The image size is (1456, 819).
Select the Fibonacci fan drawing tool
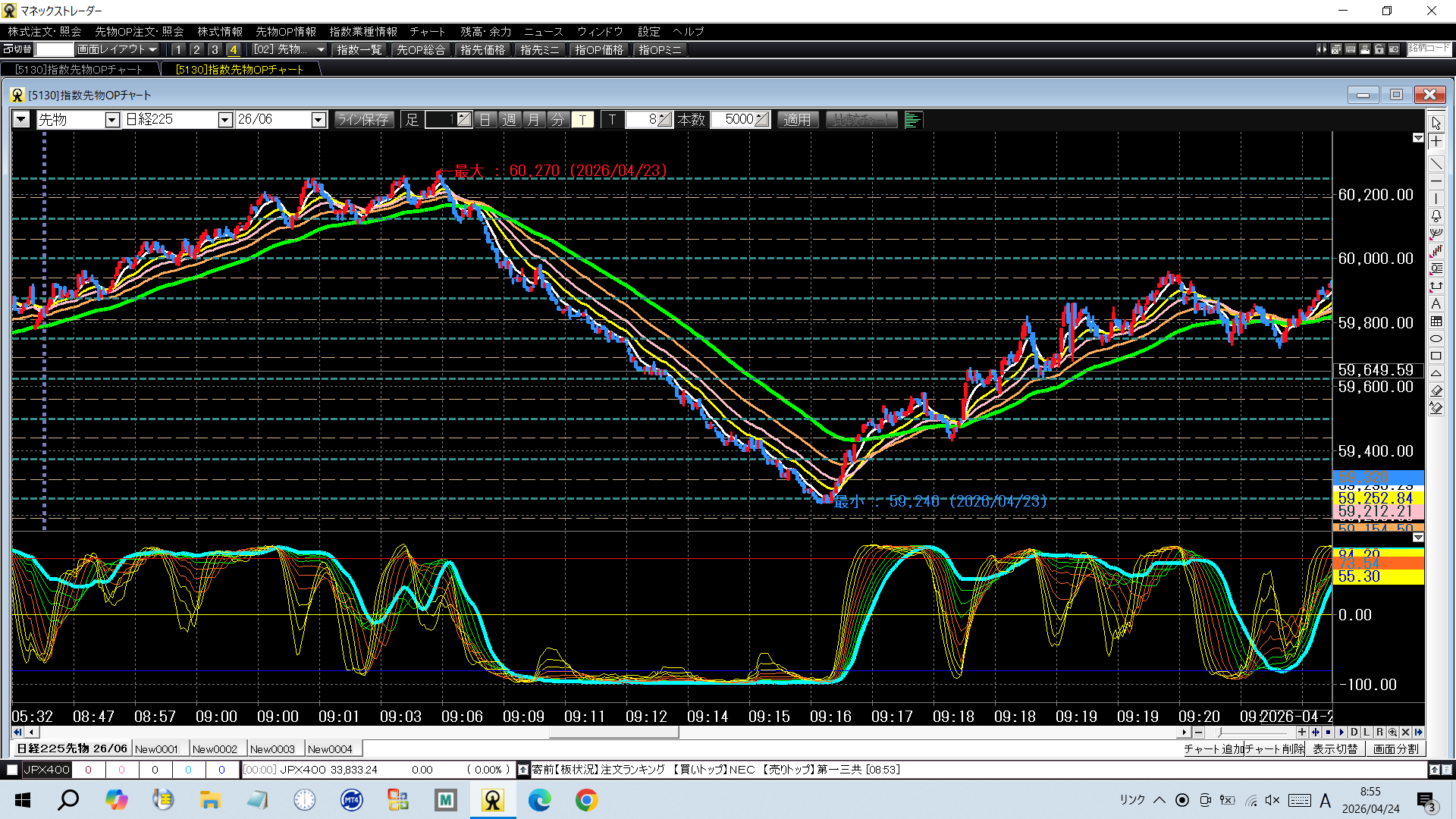click(x=1436, y=234)
